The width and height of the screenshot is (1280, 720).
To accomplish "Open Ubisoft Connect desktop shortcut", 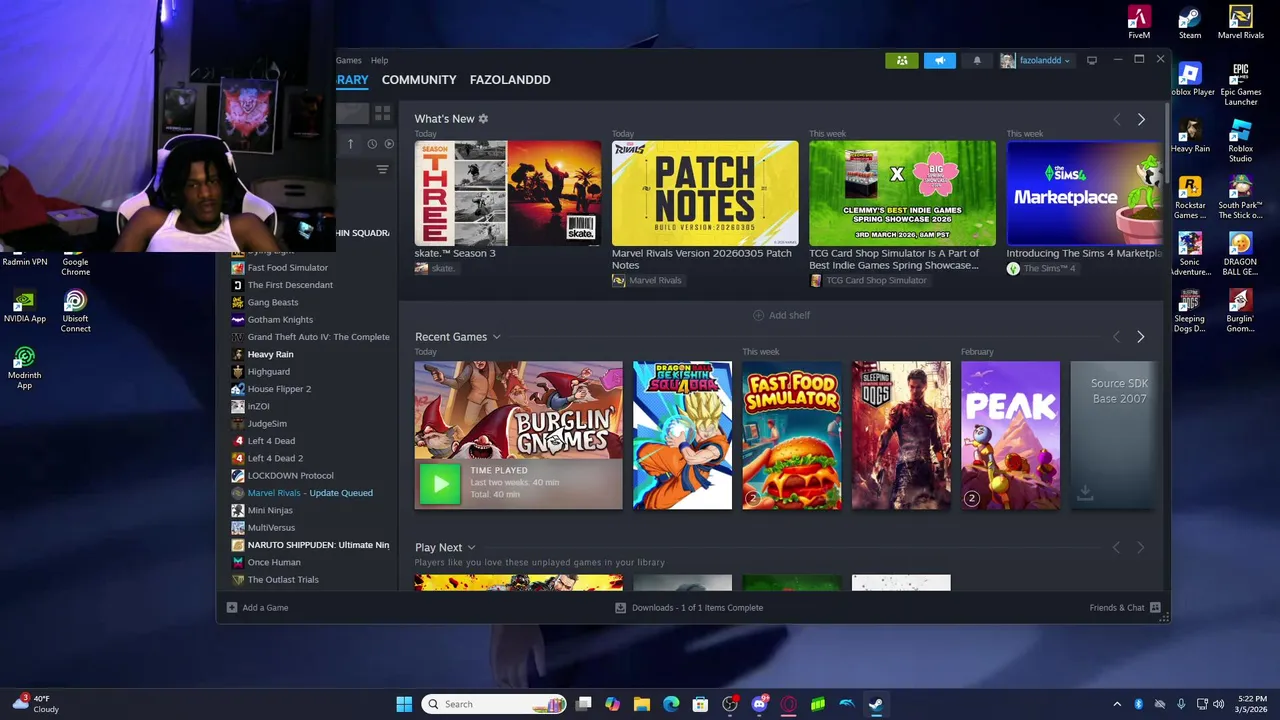I will coord(75,311).
